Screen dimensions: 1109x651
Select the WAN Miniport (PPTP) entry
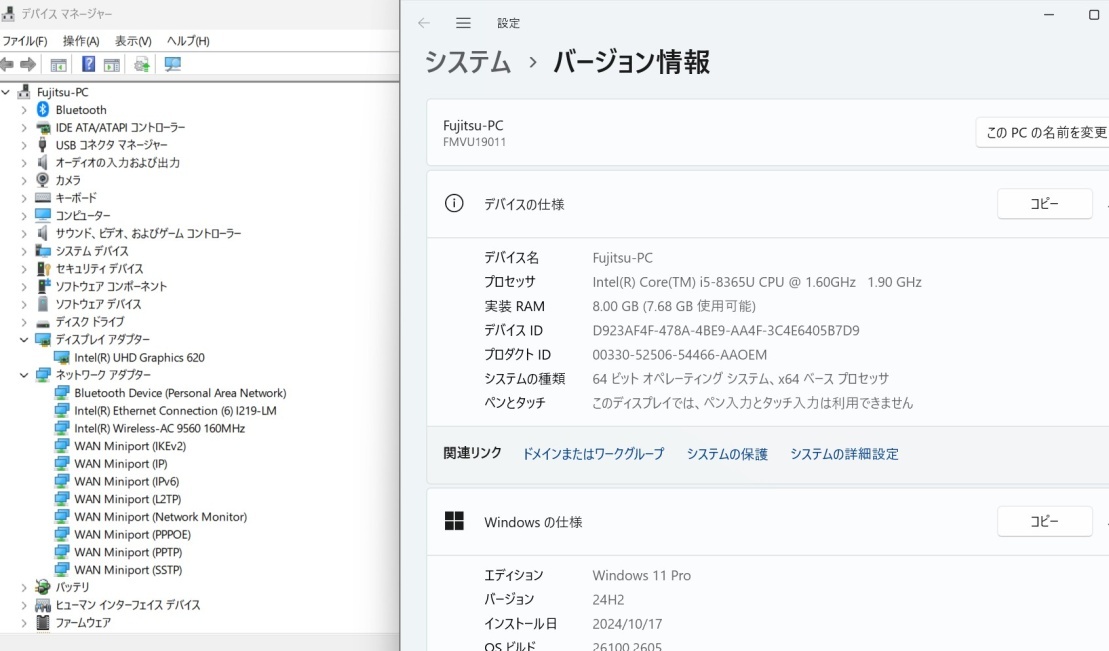(128, 552)
